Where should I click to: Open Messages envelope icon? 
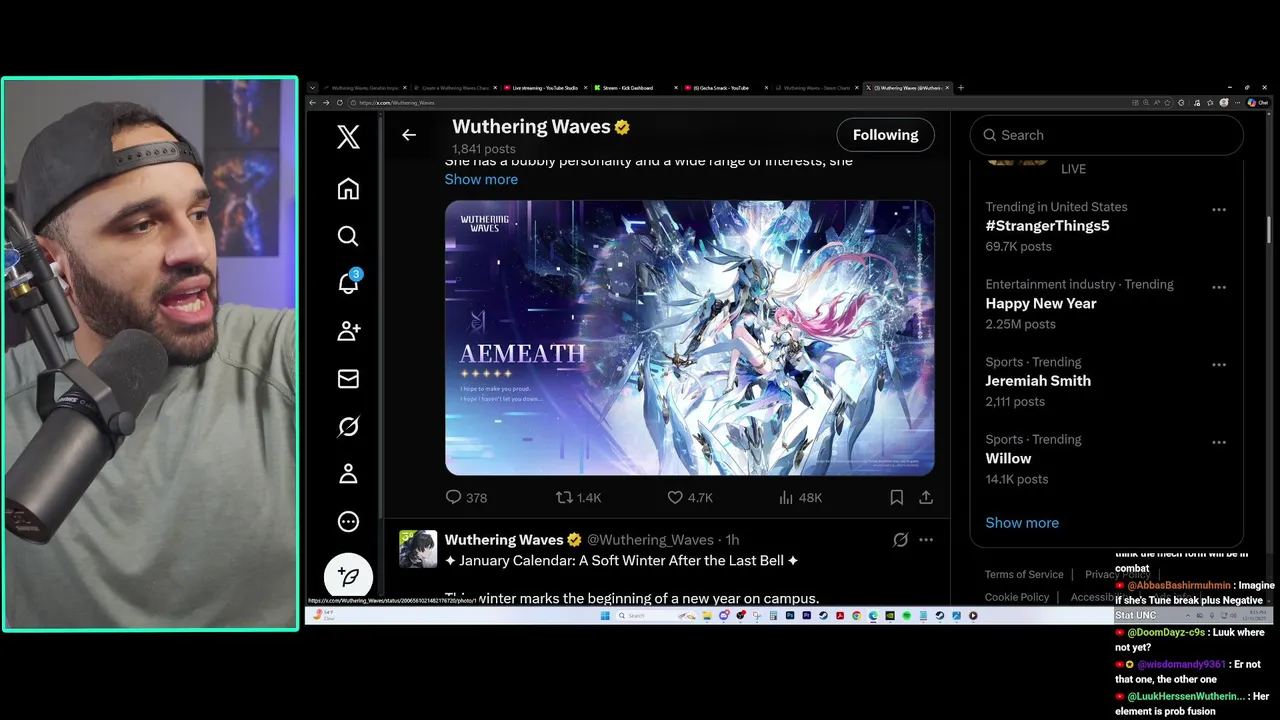[x=348, y=379]
